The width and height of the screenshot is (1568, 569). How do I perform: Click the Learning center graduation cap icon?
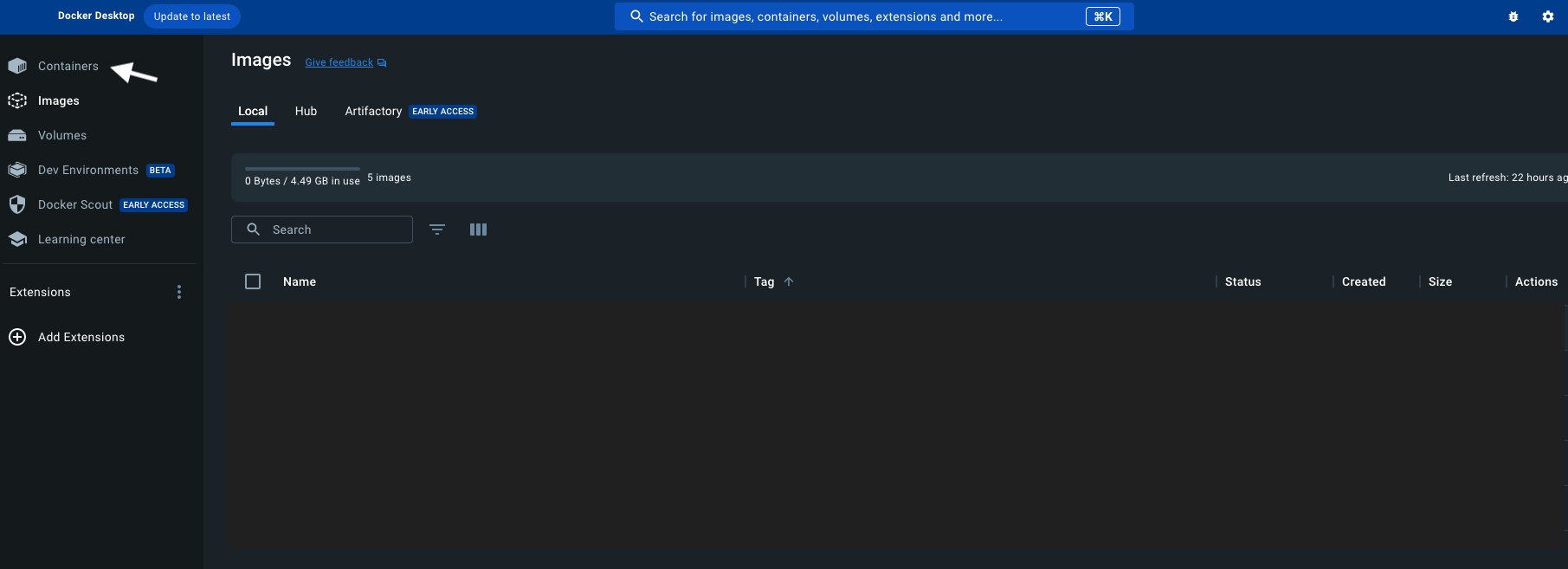pos(17,240)
